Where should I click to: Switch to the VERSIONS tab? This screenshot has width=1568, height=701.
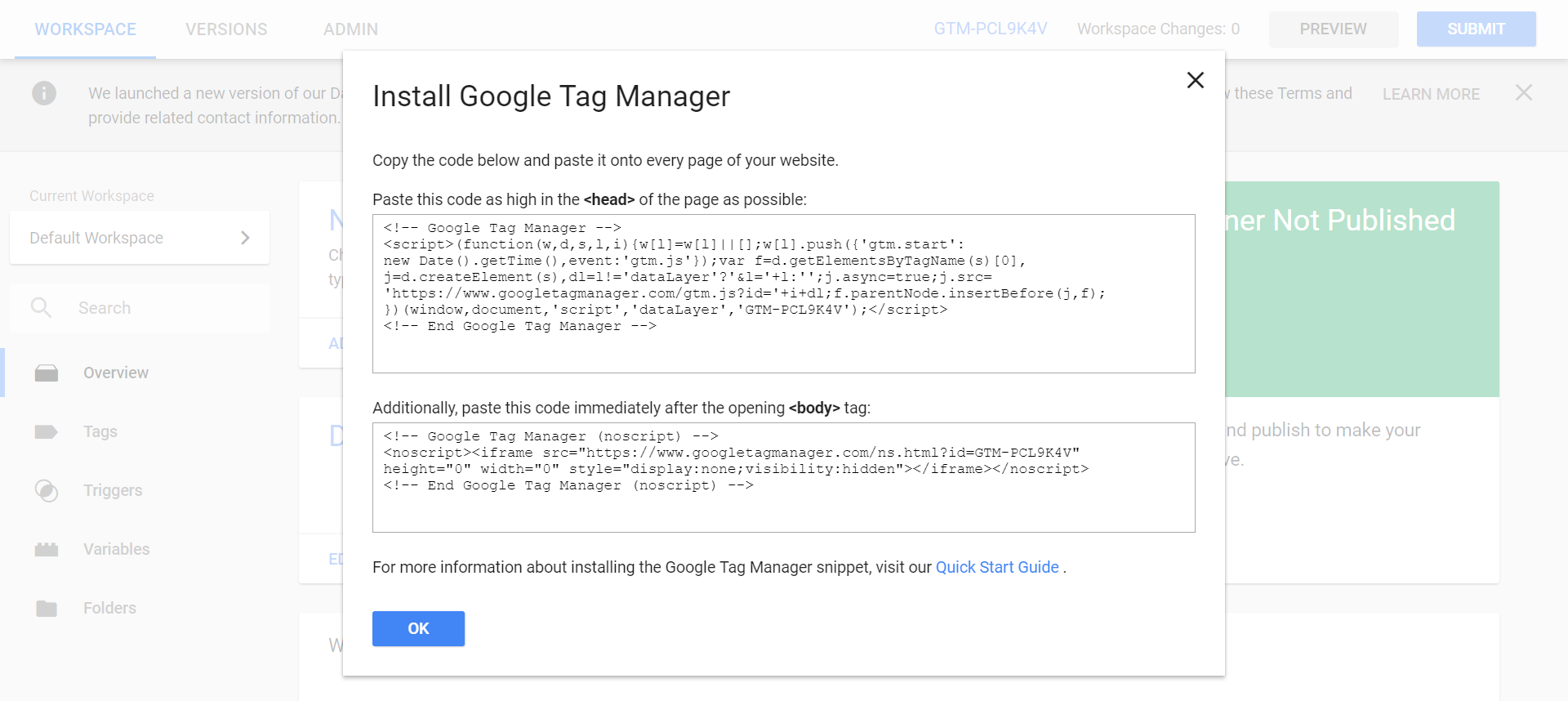click(x=226, y=29)
